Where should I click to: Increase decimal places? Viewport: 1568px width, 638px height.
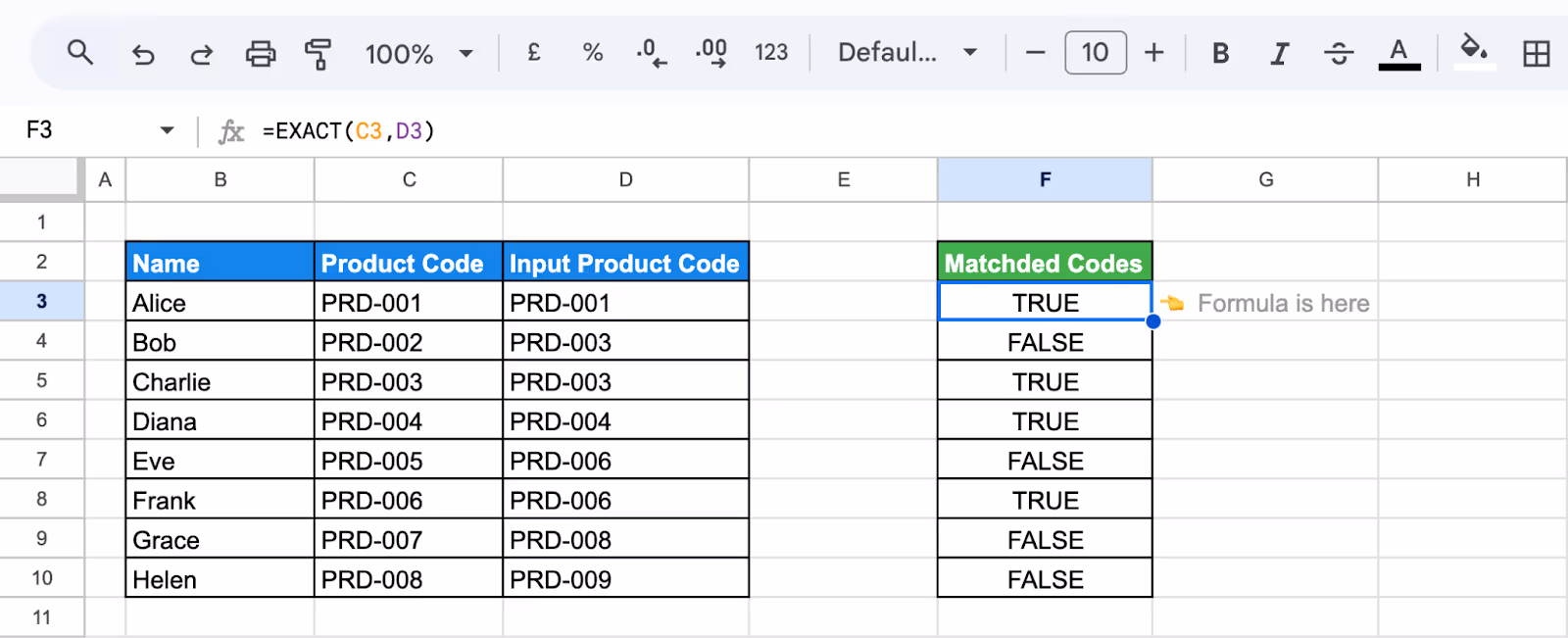point(711,53)
